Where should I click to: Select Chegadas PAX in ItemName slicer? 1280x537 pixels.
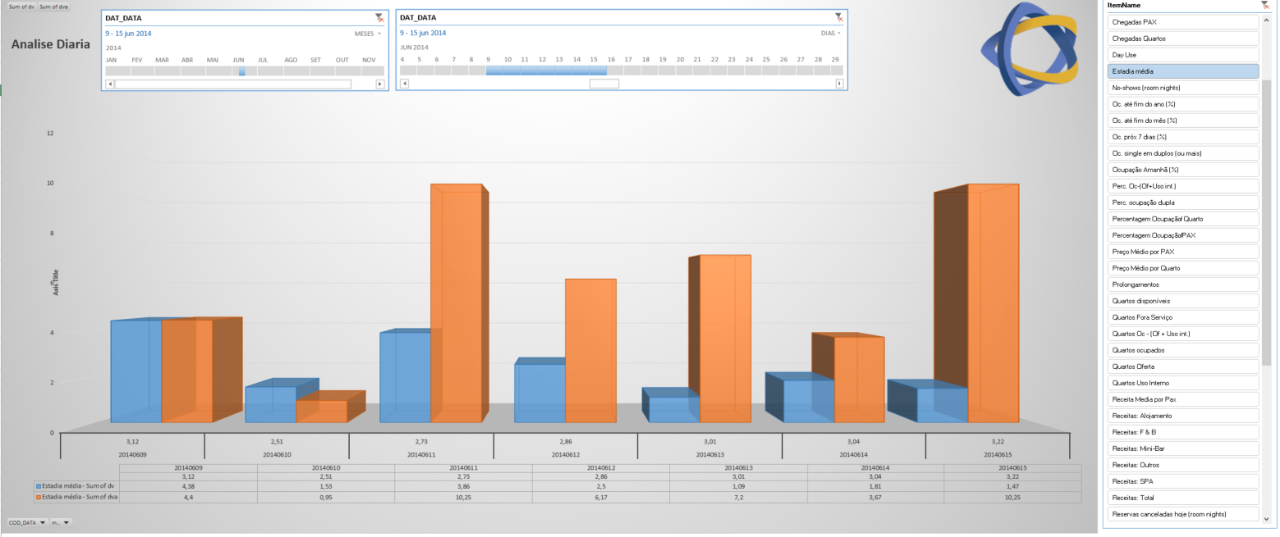pos(1182,22)
